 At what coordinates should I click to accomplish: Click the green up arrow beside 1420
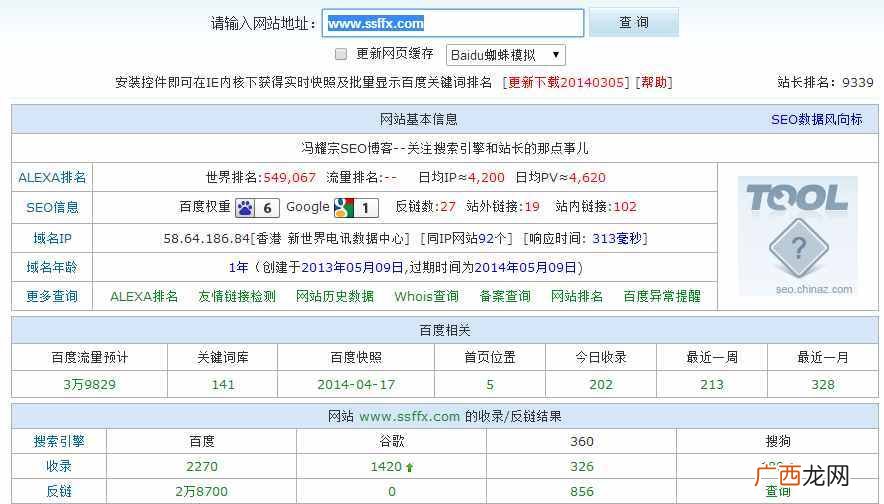click(410, 467)
